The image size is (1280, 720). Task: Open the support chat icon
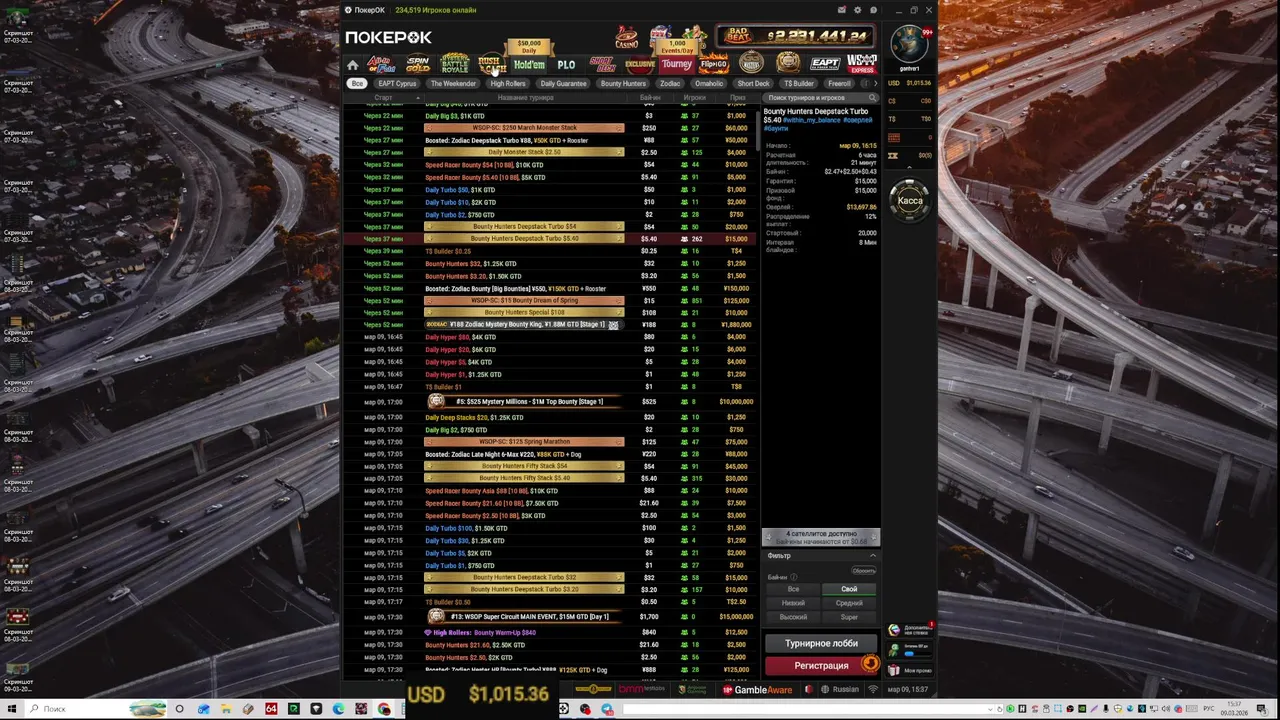(873, 10)
